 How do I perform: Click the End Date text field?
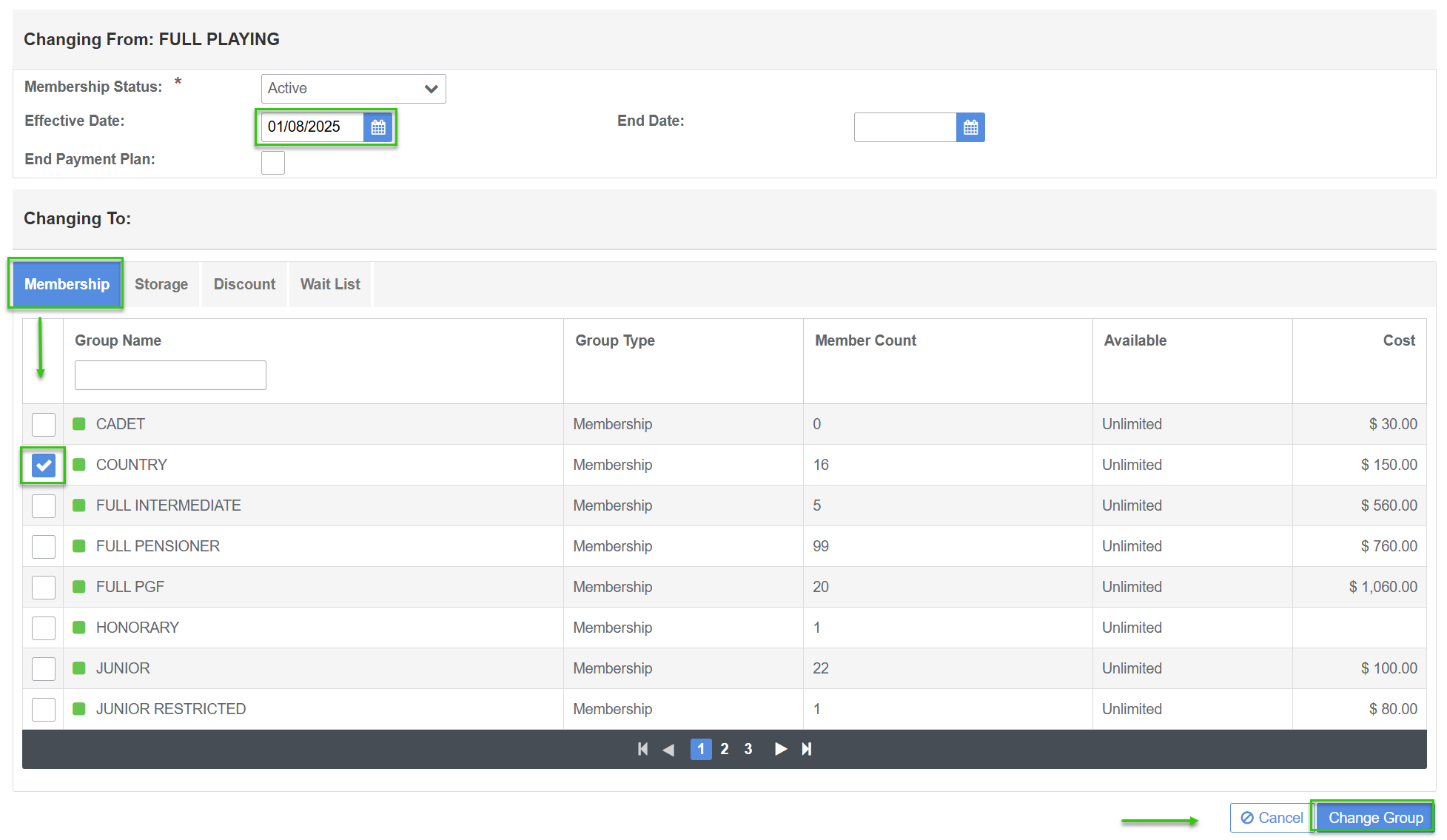(904, 127)
